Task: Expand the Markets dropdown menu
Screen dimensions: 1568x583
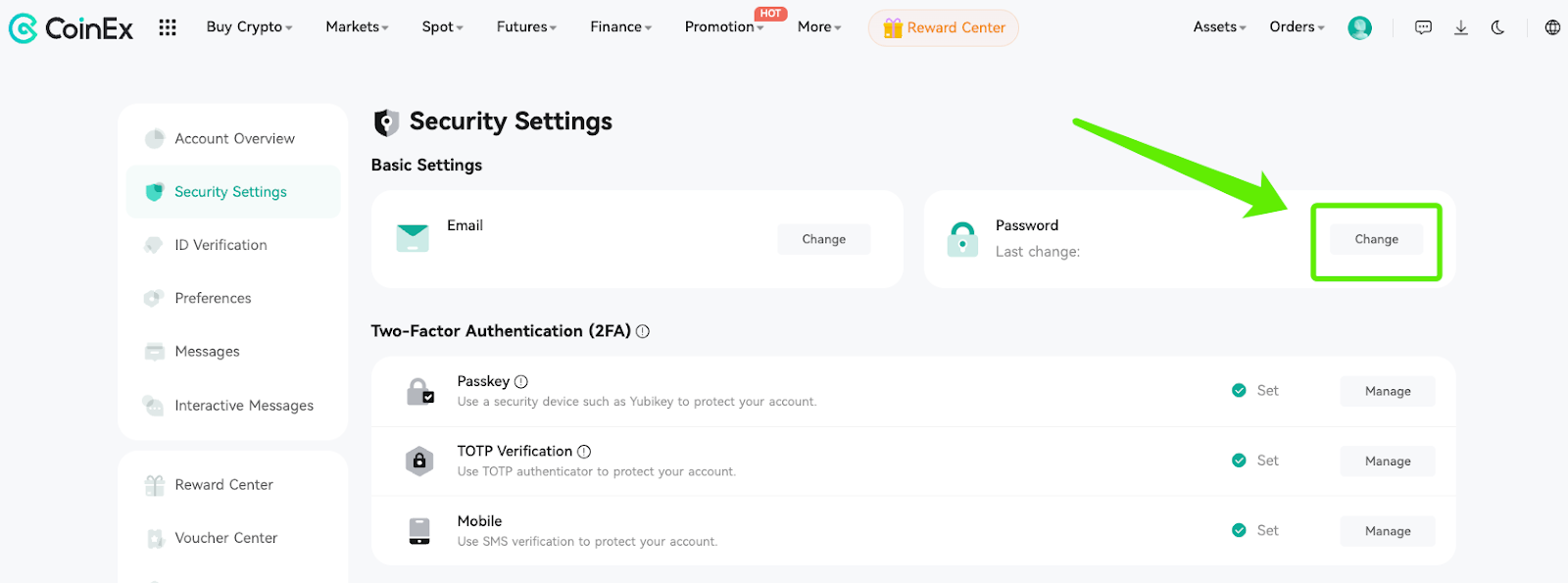Action: 357,27
